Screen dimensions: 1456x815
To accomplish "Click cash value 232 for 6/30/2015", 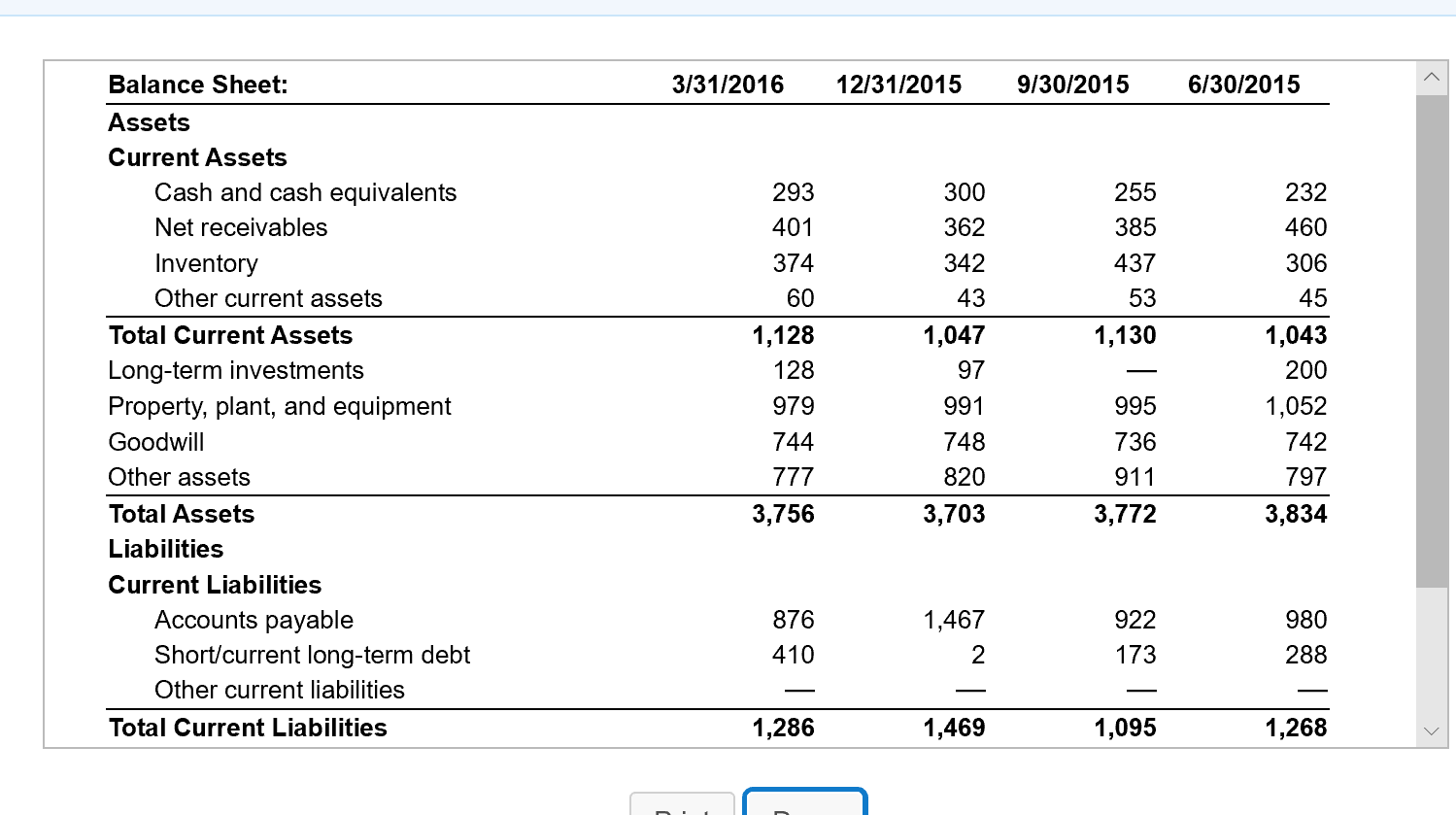I will (1305, 192).
